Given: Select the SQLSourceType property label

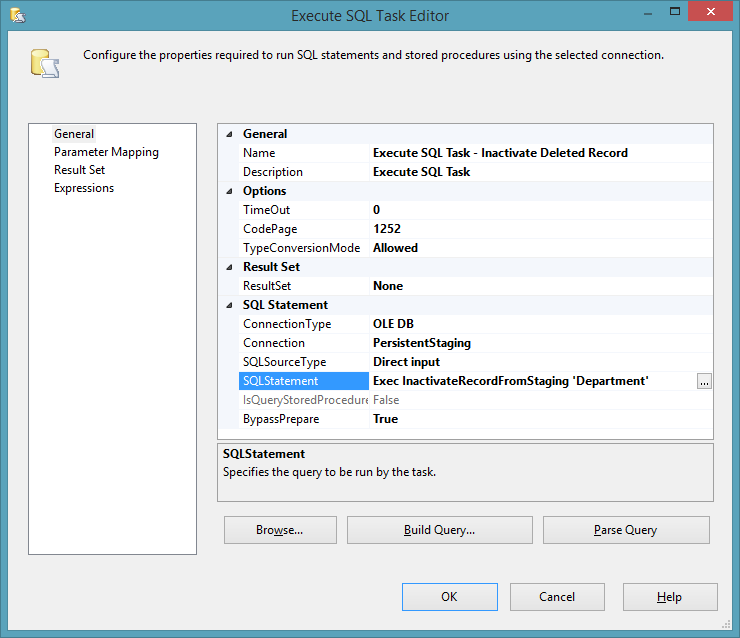Looking at the screenshot, I should [304, 362].
